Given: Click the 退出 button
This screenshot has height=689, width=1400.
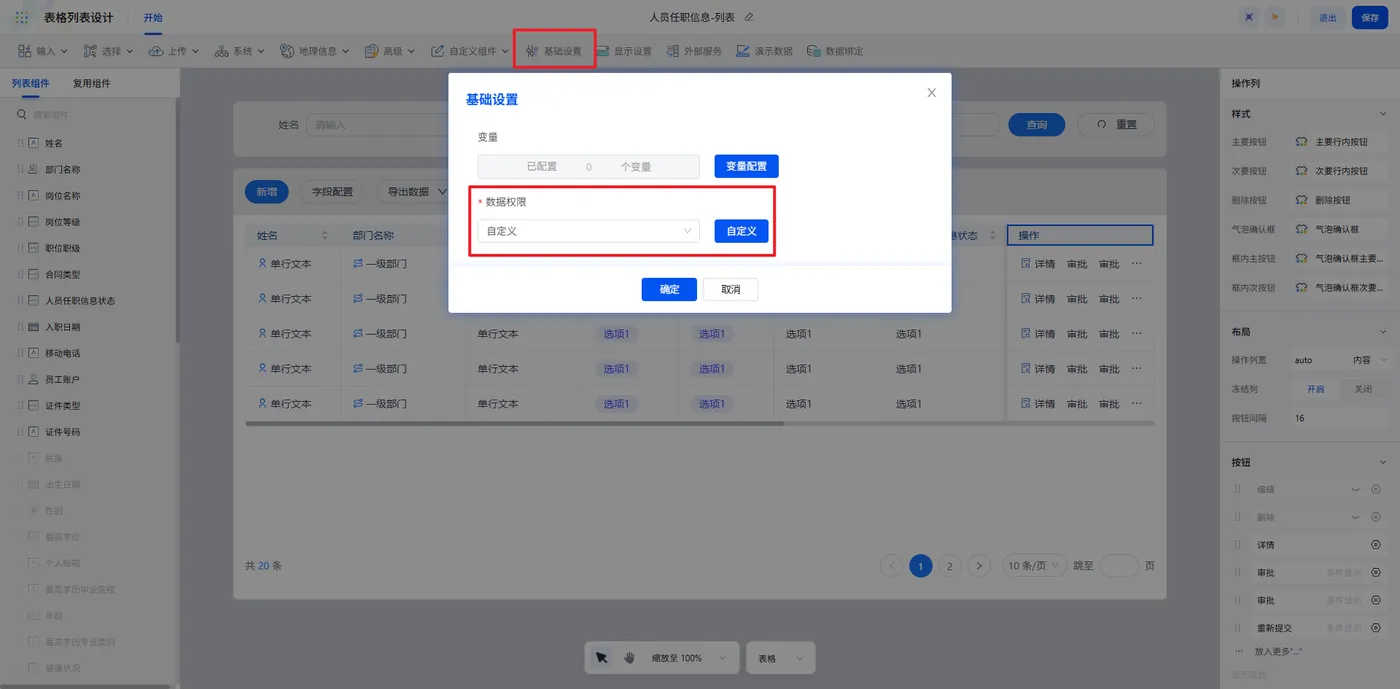Looking at the screenshot, I should (x=1327, y=18).
